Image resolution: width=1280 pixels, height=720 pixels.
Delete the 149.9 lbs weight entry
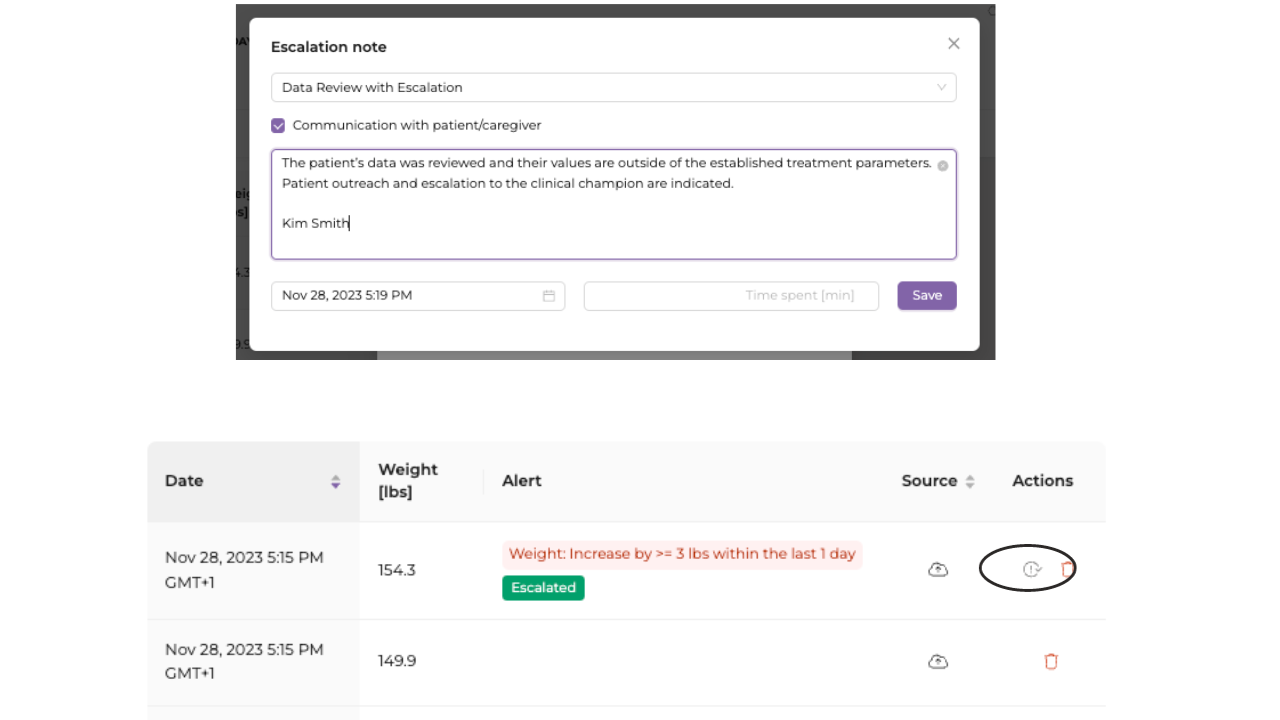pyautogui.click(x=1051, y=661)
